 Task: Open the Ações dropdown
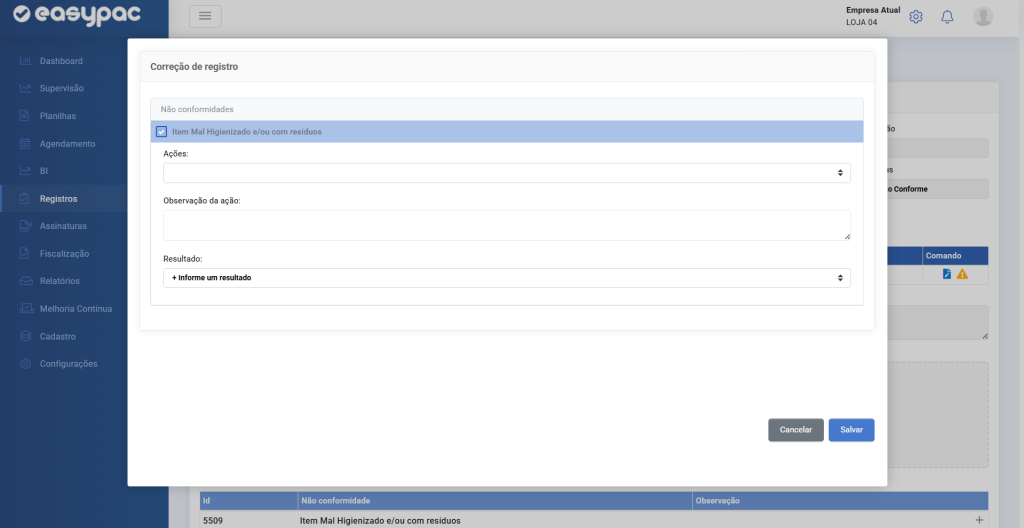click(506, 173)
